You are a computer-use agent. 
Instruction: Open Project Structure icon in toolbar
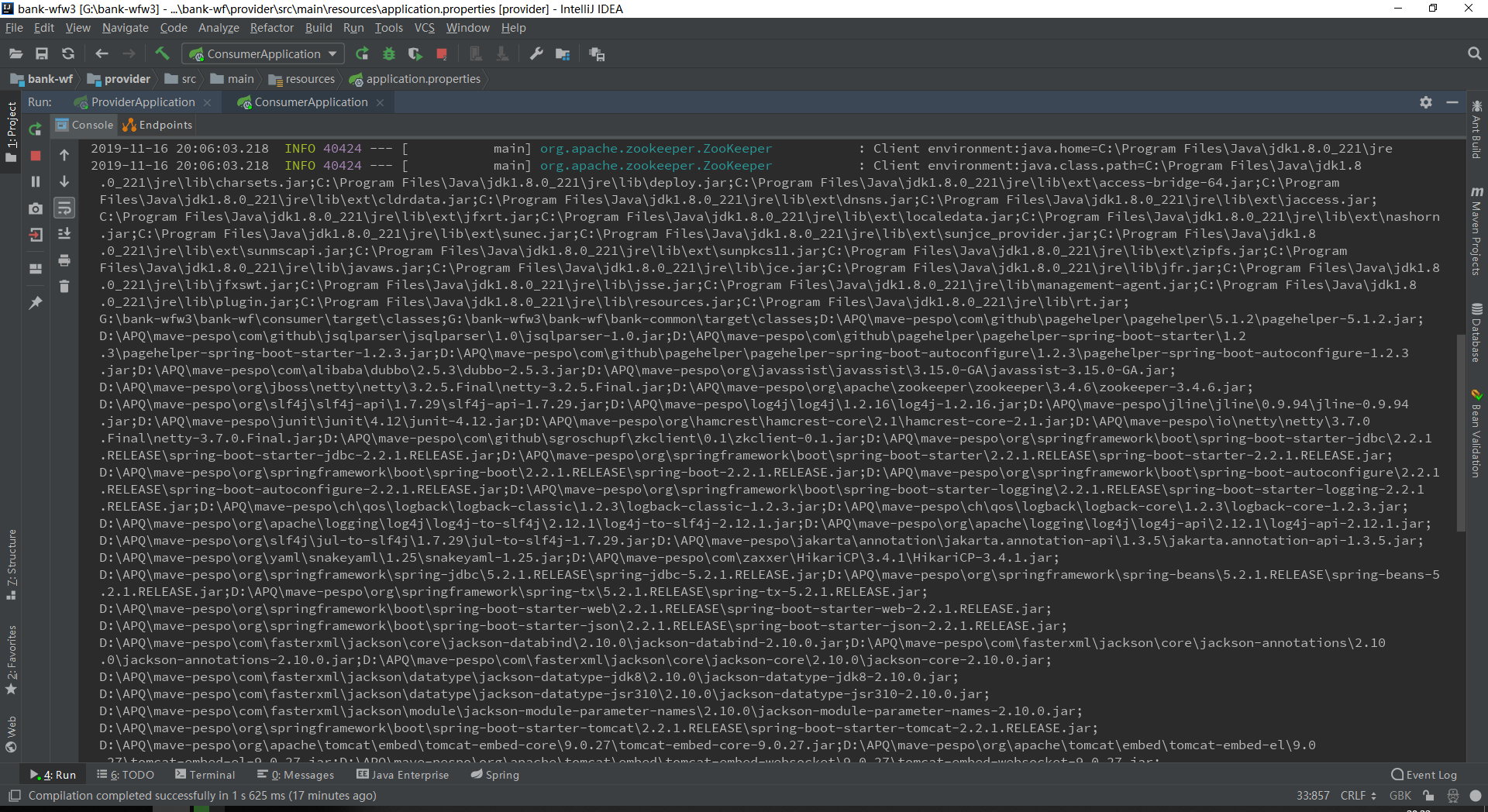[x=563, y=53]
